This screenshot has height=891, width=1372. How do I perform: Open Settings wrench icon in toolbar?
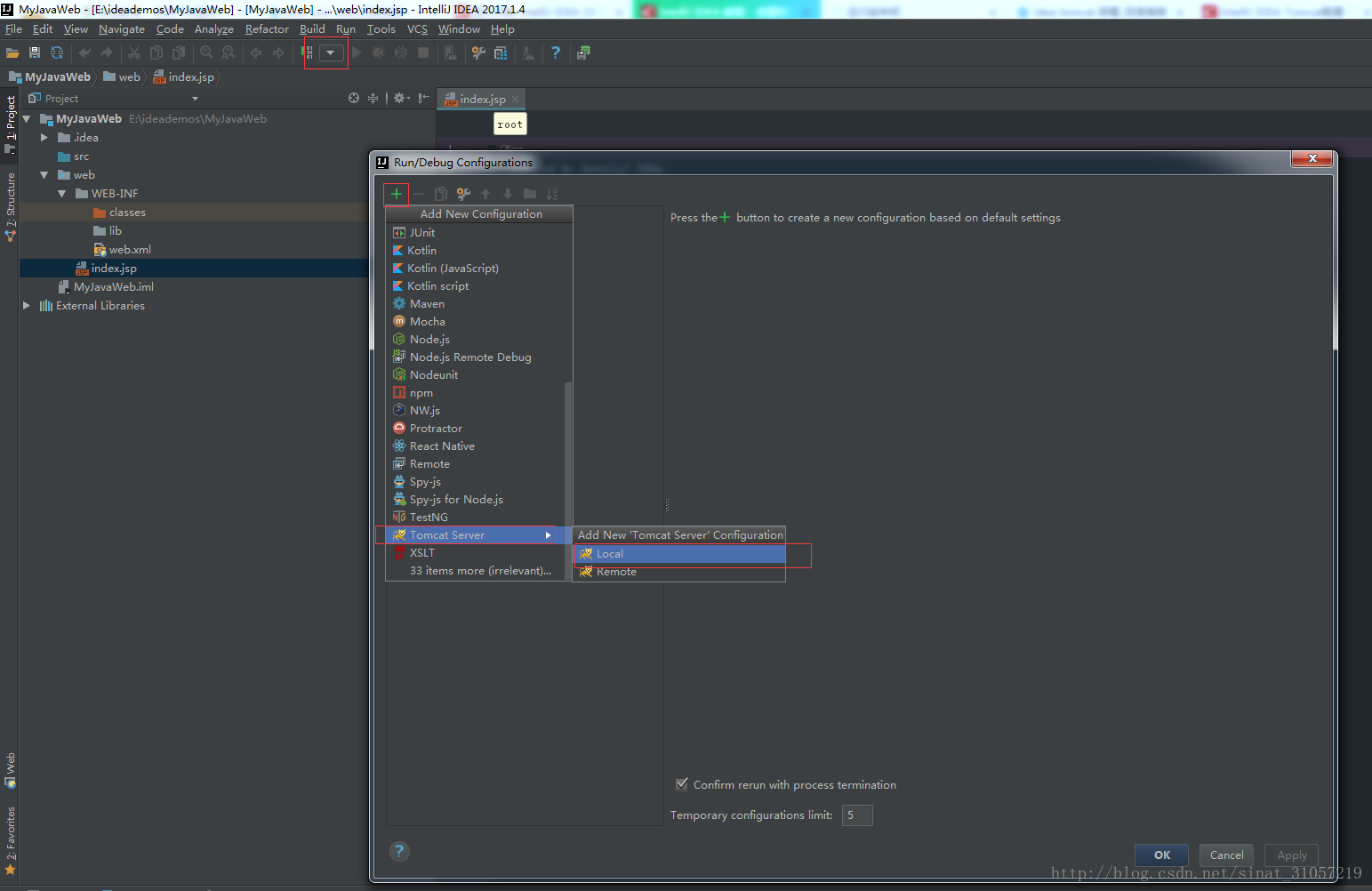click(478, 52)
